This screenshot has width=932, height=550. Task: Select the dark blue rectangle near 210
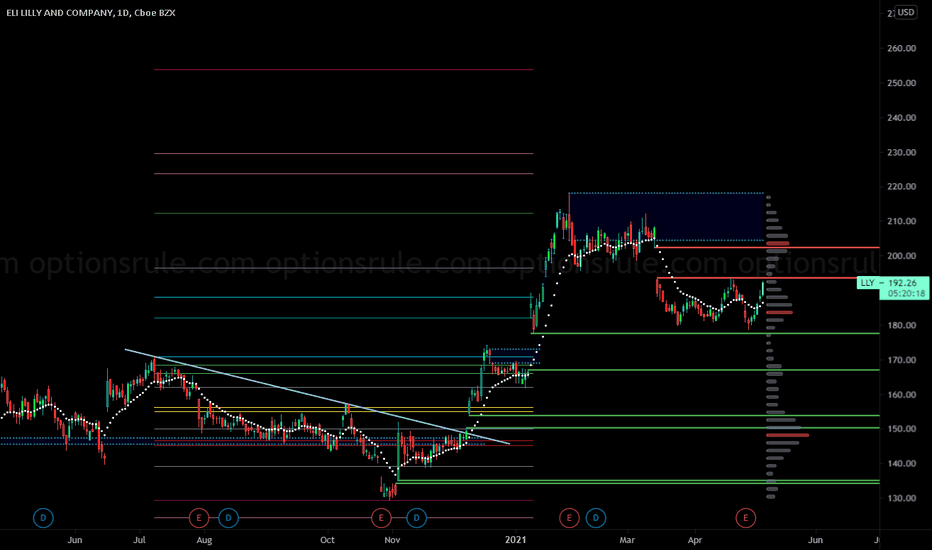coord(666,216)
